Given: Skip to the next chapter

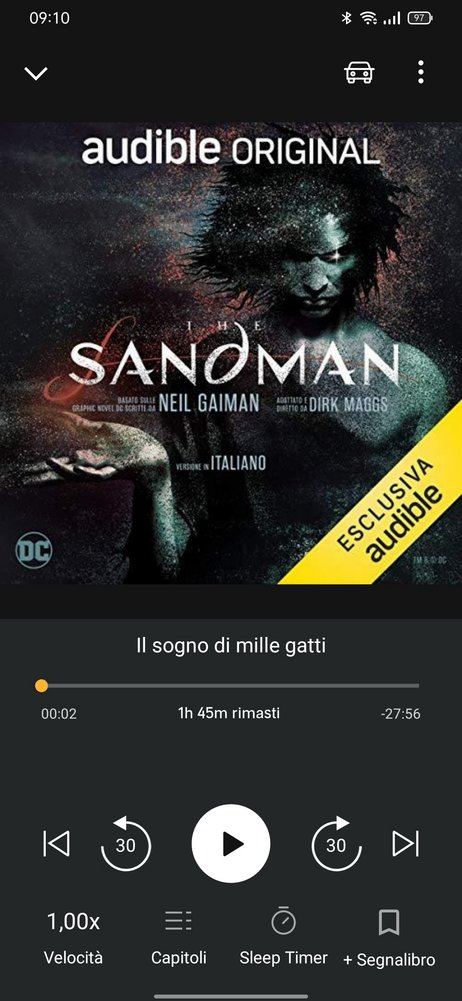Looking at the screenshot, I should click(406, 844).
